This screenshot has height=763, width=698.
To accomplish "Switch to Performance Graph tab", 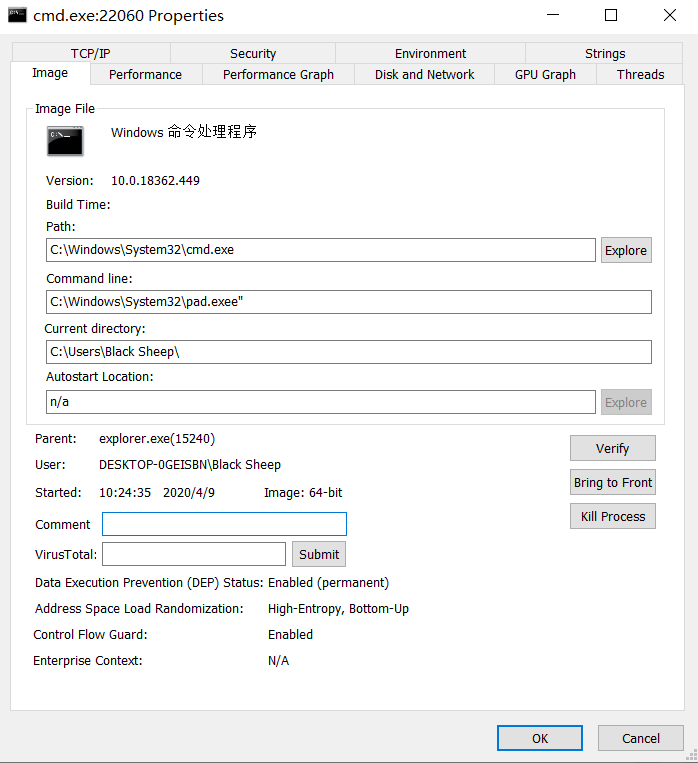I will tap(278, 74).
